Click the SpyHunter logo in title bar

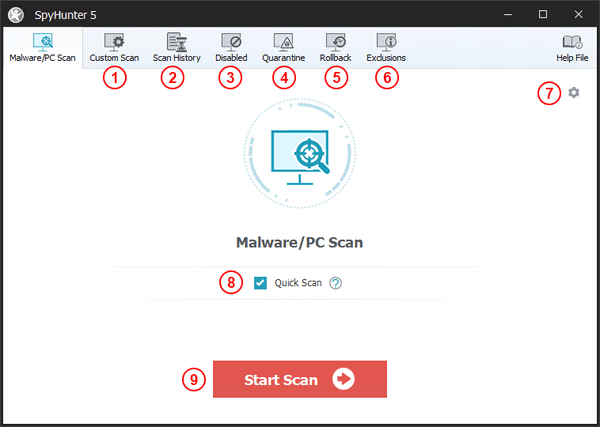[x=15, y=14]
